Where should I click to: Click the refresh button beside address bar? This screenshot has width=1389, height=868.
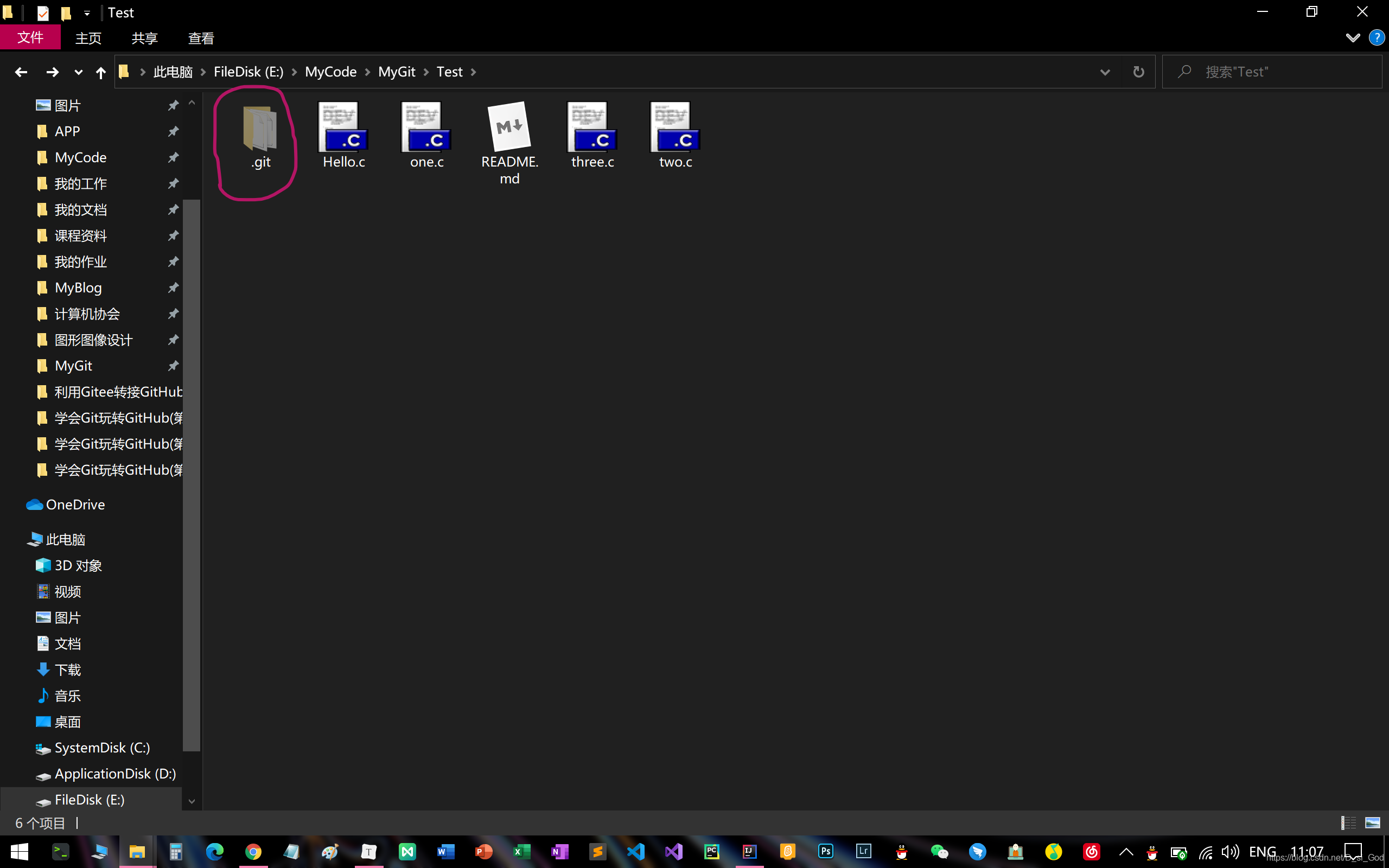tap(1139, 72)
